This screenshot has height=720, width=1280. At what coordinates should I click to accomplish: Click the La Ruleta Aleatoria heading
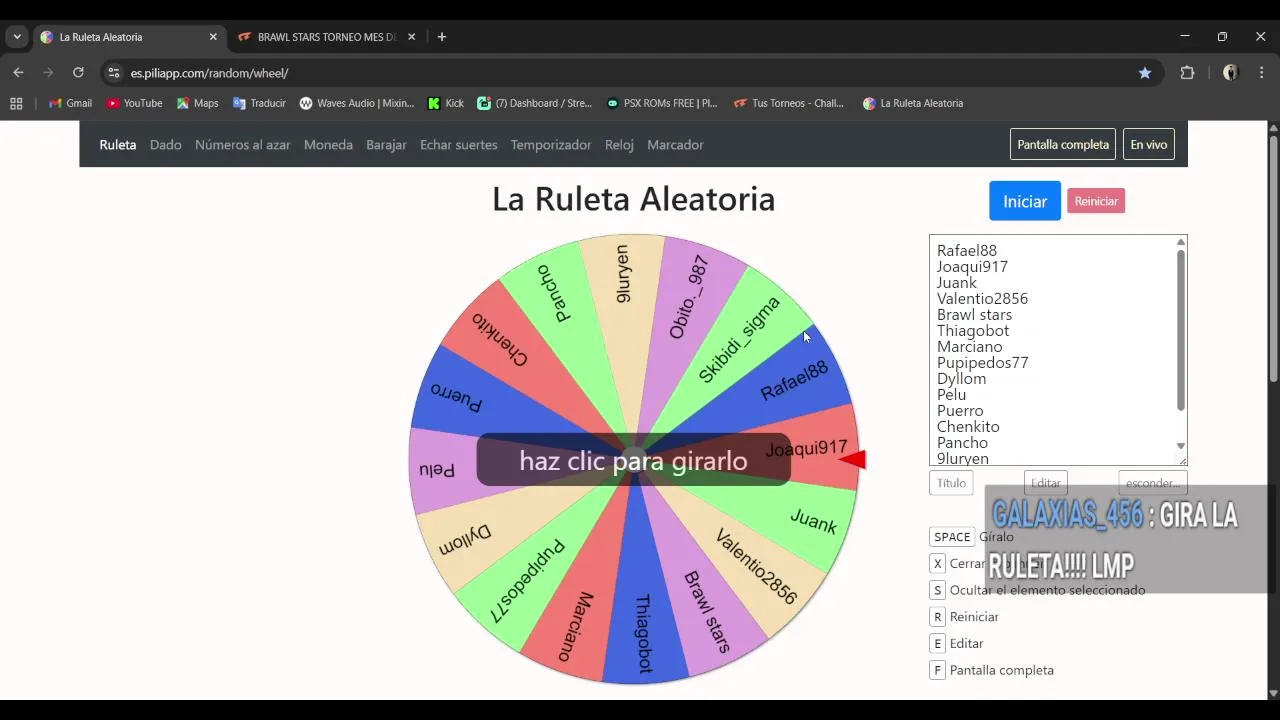pos(633,199)
